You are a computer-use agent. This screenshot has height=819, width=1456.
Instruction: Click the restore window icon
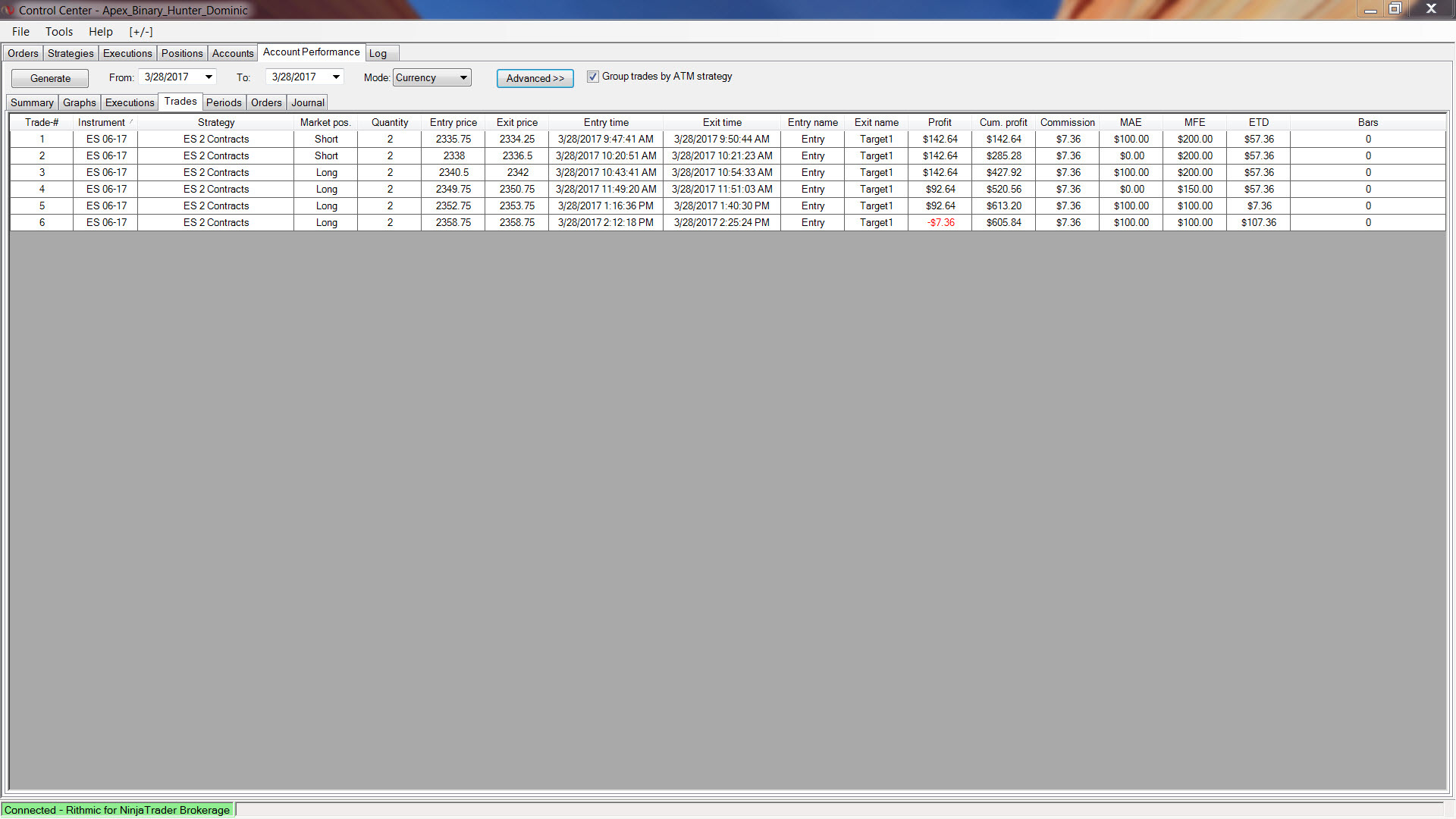pyautogui.click(x=1395, y=9)
